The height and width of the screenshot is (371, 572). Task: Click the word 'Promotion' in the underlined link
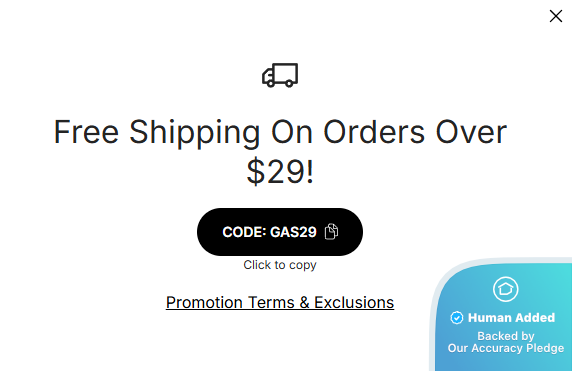coord(204,302)
